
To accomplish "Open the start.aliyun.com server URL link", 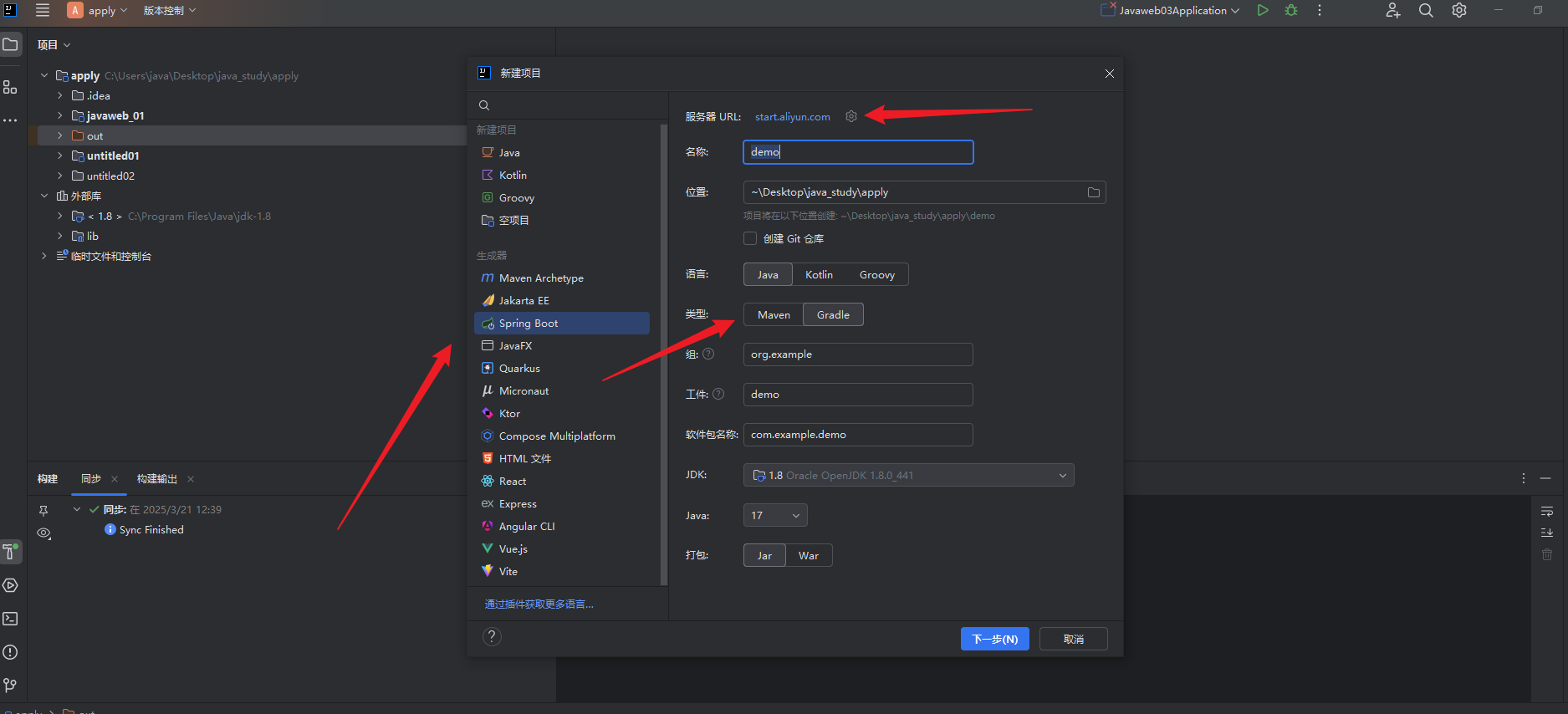I will pos(793,116).
